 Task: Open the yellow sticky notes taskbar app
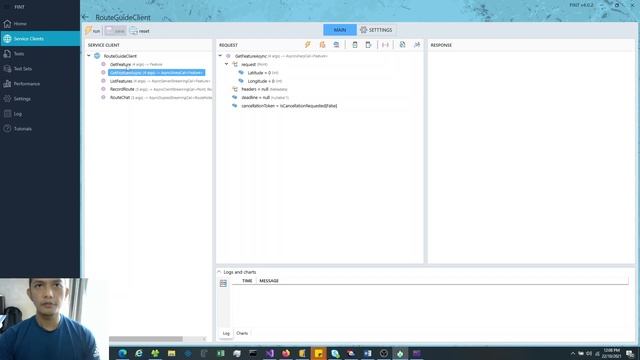tap(318, 353)
